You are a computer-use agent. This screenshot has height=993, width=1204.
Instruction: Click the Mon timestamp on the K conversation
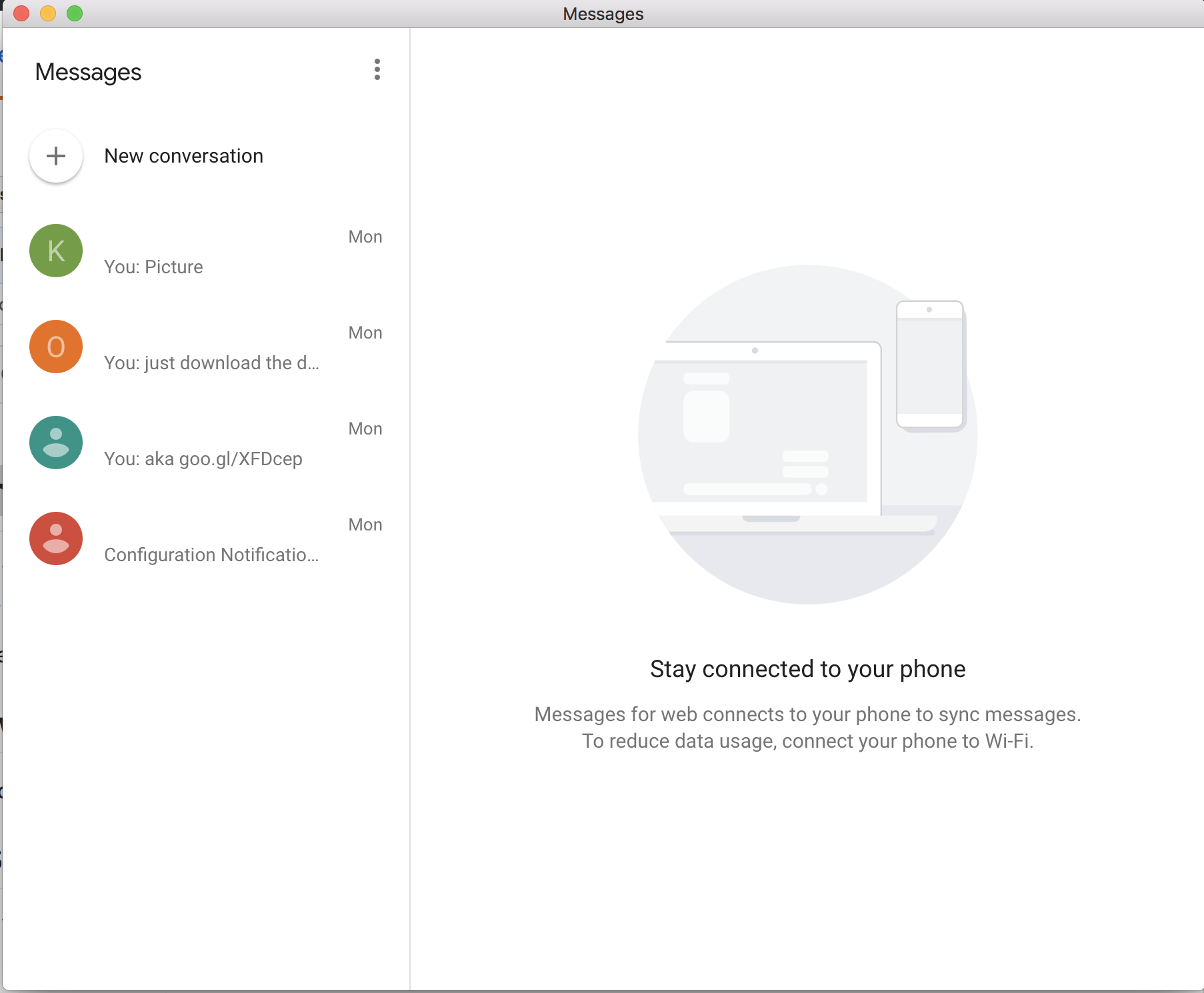(365, 237)
